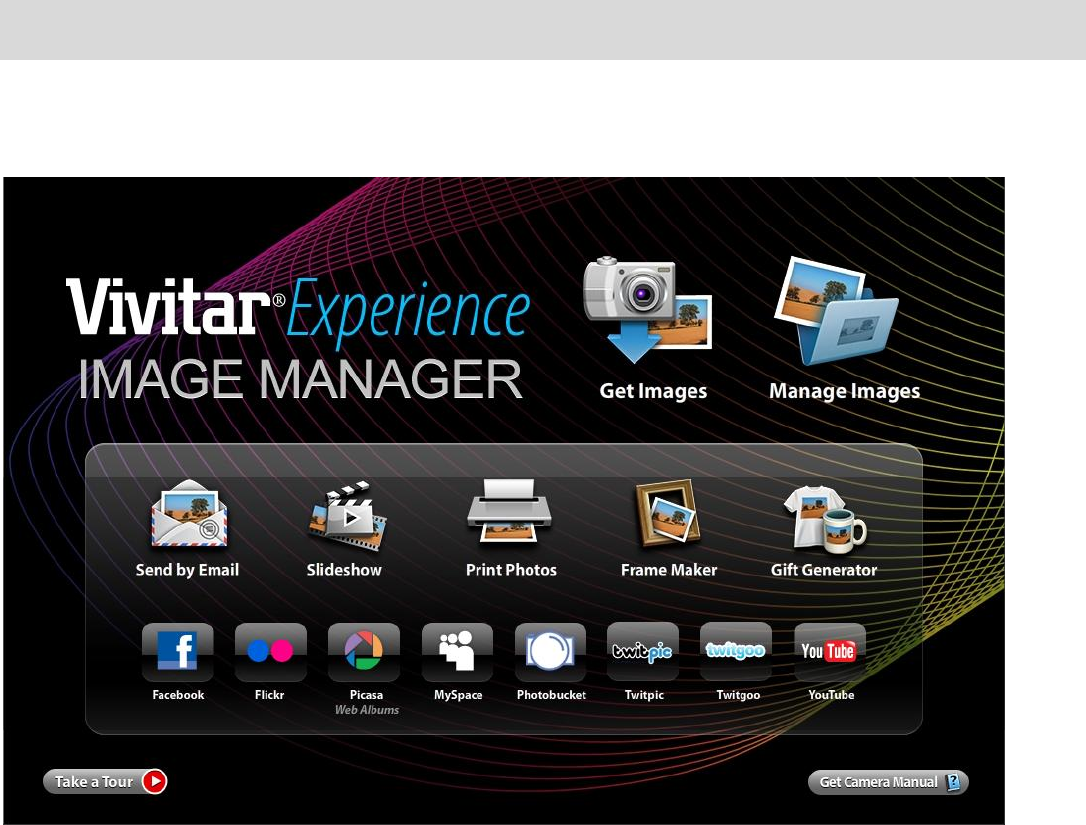The width and height of the screenshot is (1086, 825).
Task: Click the Flickr label text
Action: pos(269,695)
